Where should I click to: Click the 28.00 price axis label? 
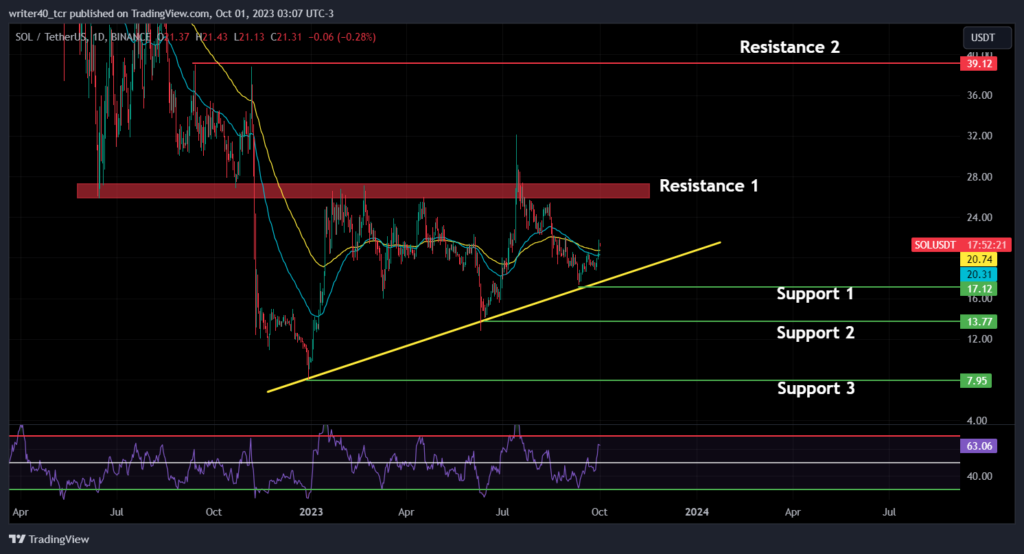coord(980,177)
